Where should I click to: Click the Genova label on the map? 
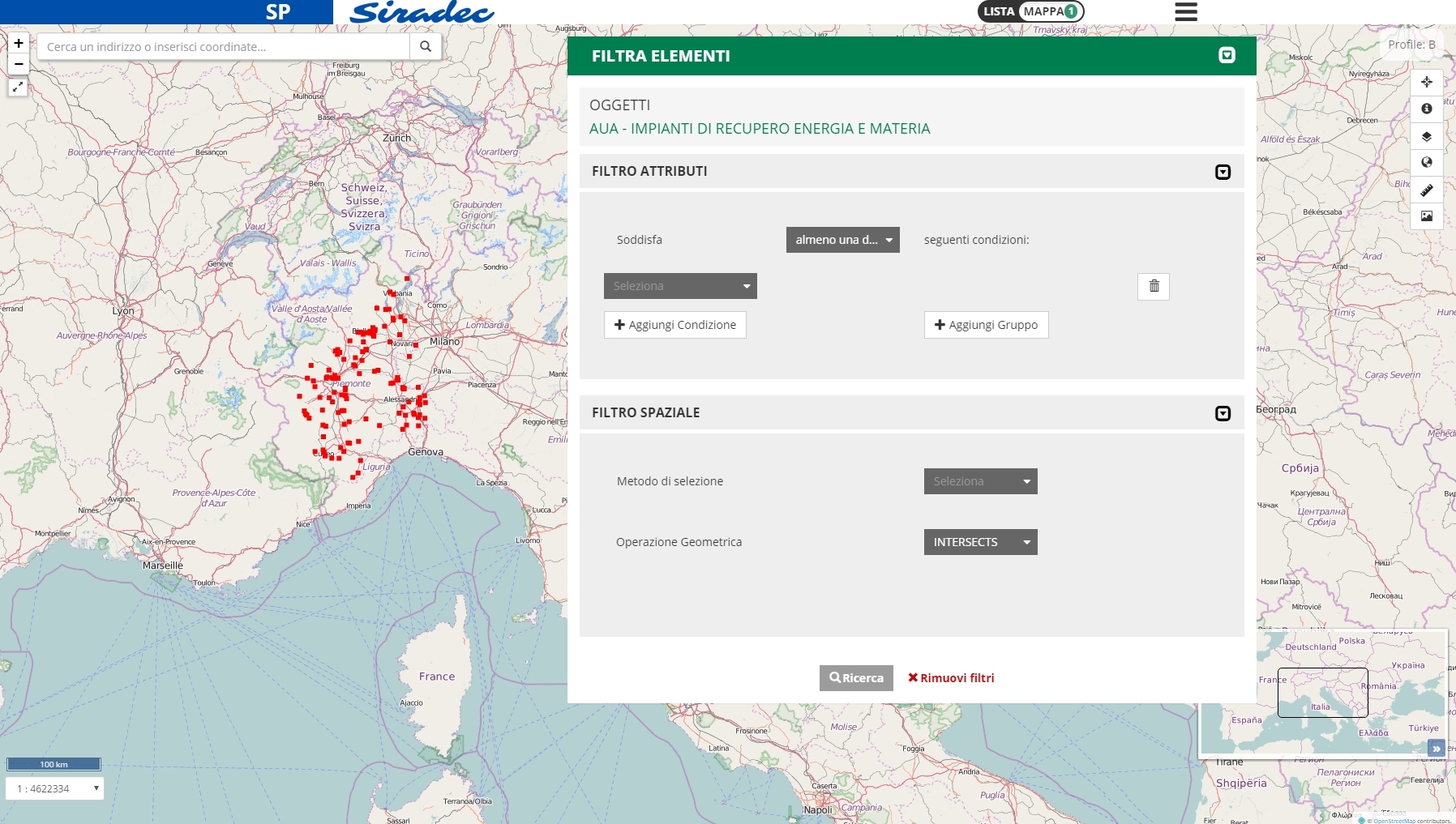pyautogui.click(x=426, y=451)
